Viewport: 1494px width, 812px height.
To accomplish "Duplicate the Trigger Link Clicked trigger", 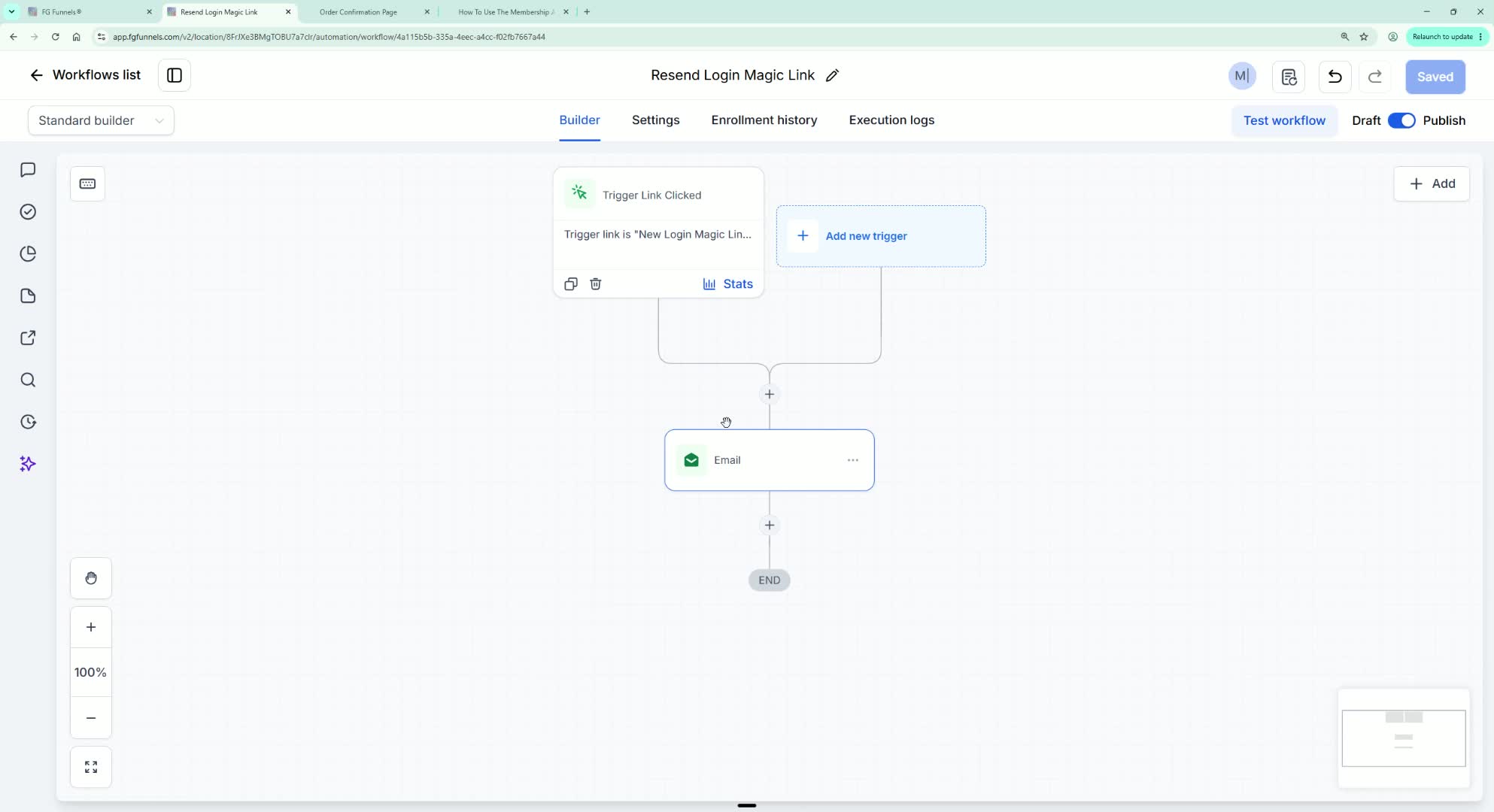I will (x=571, y=283).
